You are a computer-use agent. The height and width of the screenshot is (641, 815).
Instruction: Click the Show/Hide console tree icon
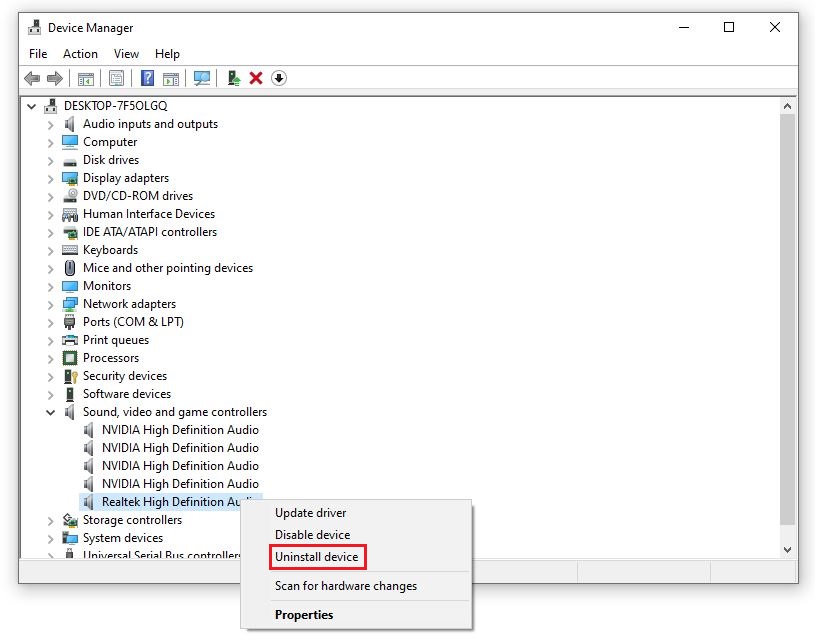coord(84,78)
